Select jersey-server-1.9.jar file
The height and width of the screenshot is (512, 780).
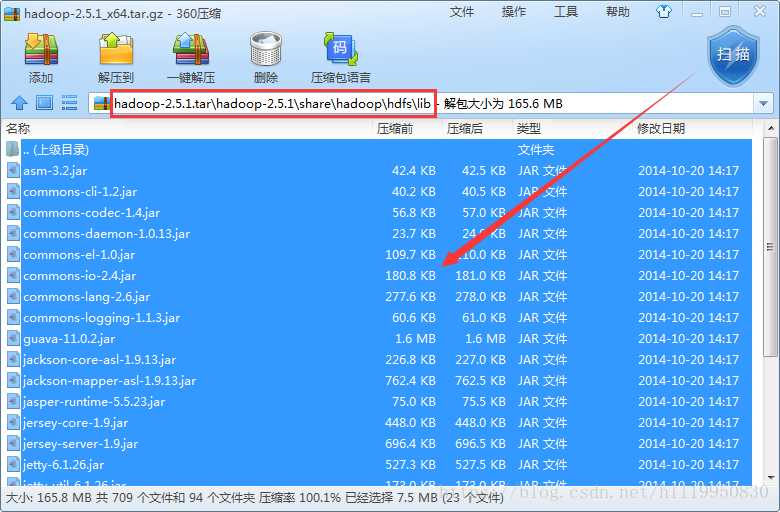pyautogui.click(x=379, y=443)
